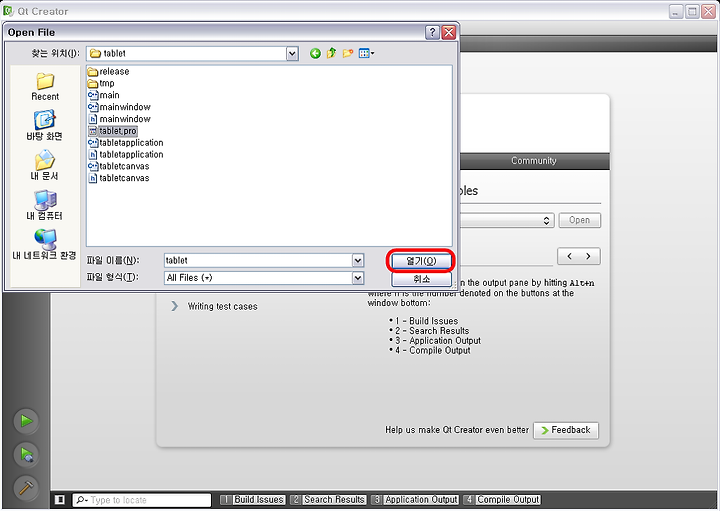Click the Open button in the welcome page
The width and height of the screenshot is (720, 511).
pos(579,220)
